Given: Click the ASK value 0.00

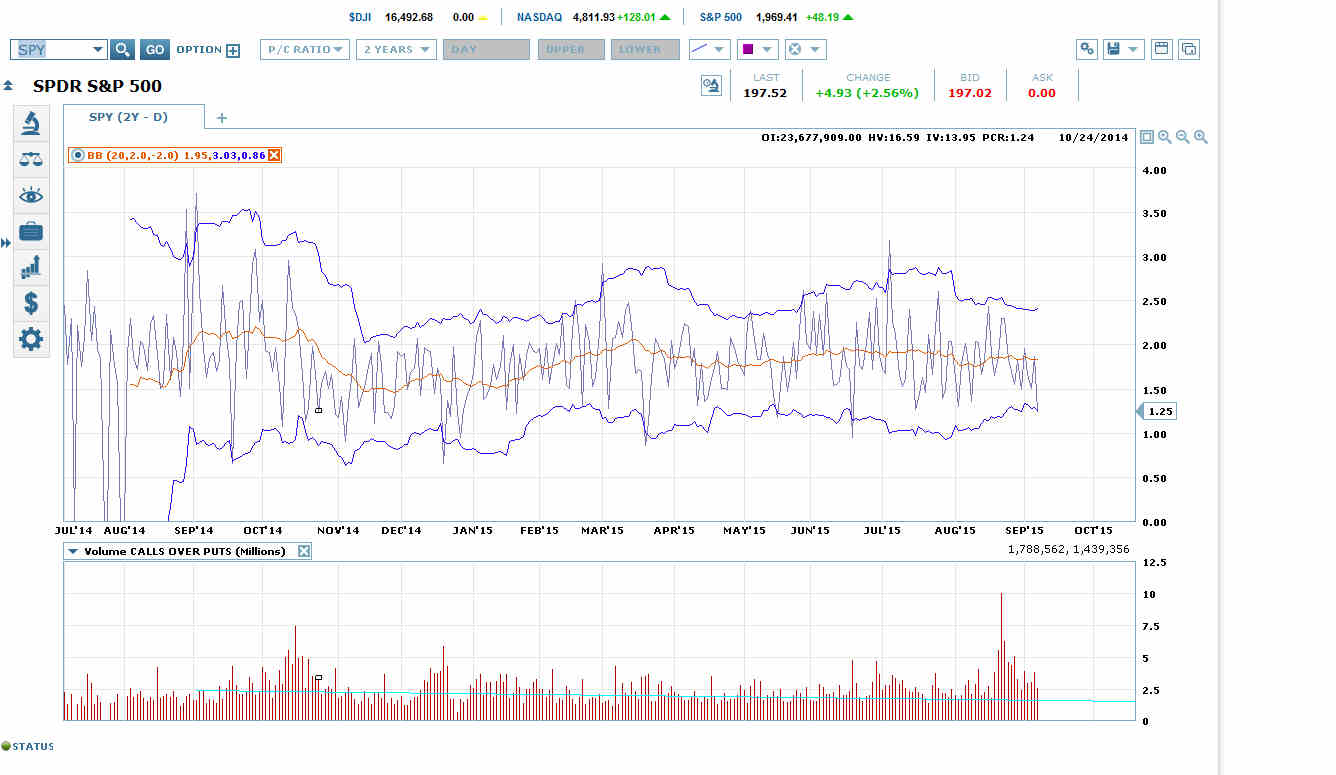Looking at the screenshot, I should 1042,93.
